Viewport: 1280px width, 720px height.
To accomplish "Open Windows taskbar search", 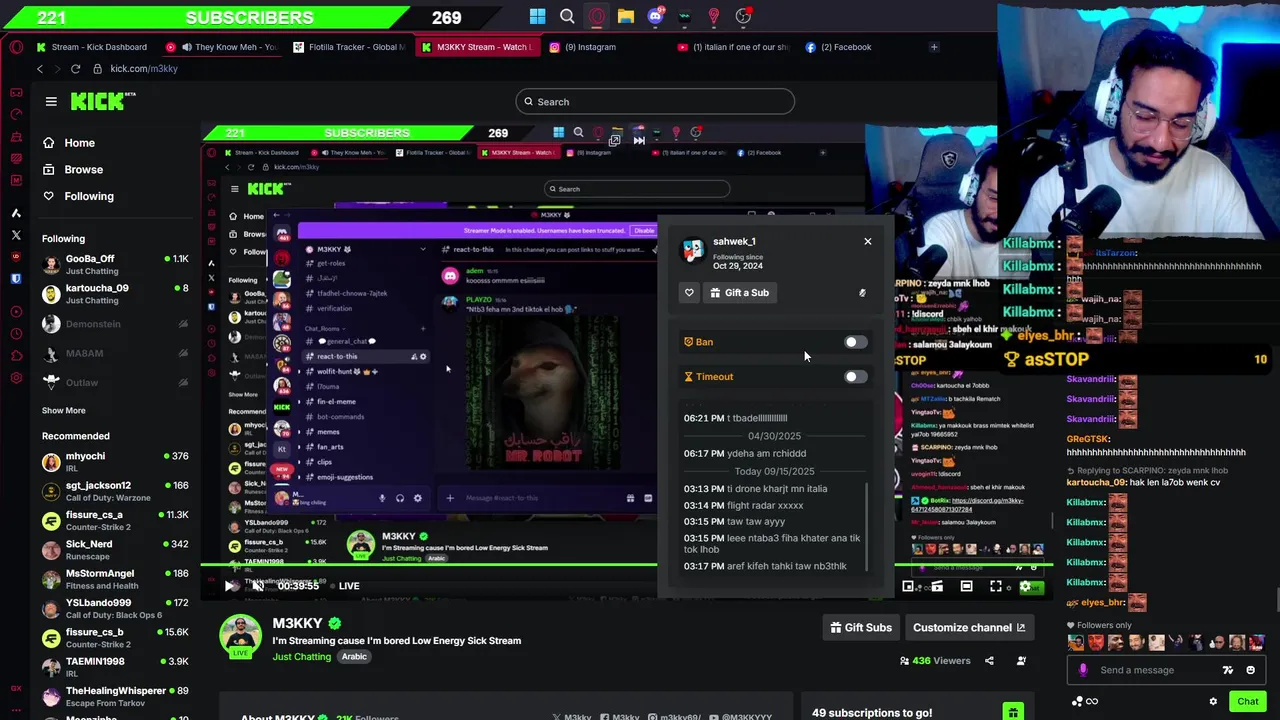I will (x=567, y=16).
